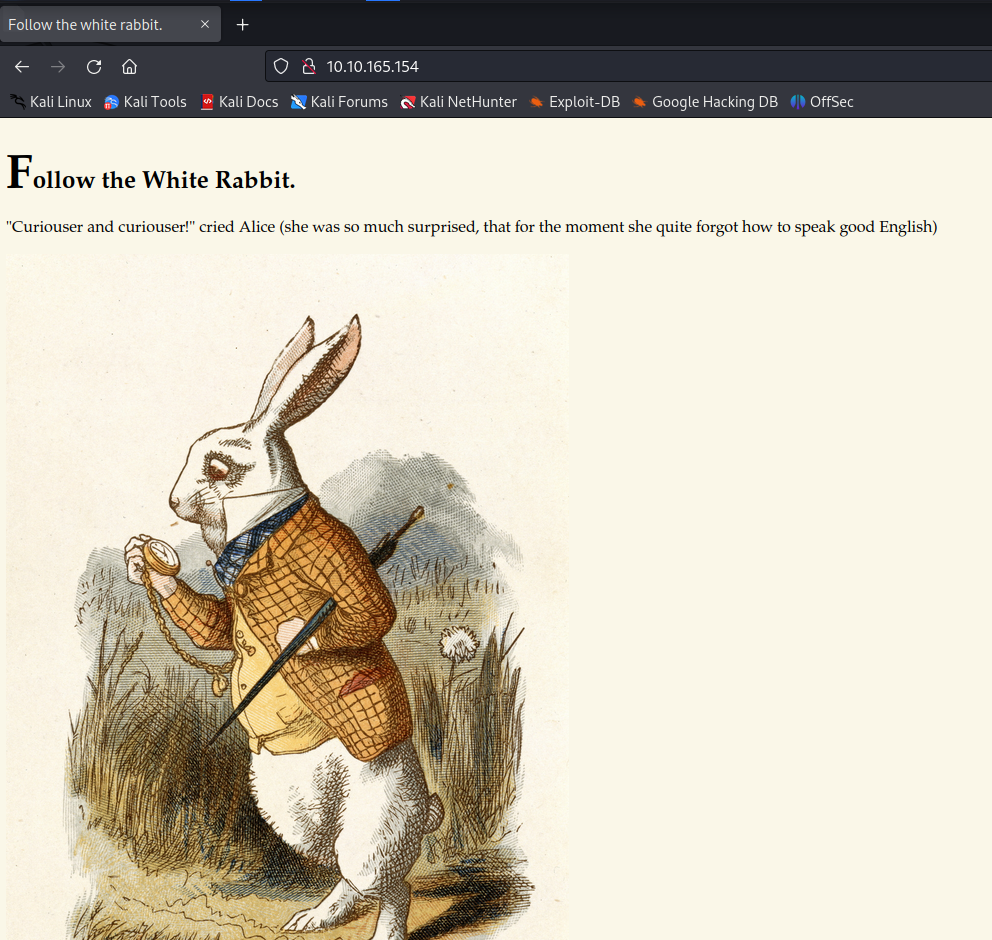Click the "Curiouser and curiouser!" quote text

[472, 226]
